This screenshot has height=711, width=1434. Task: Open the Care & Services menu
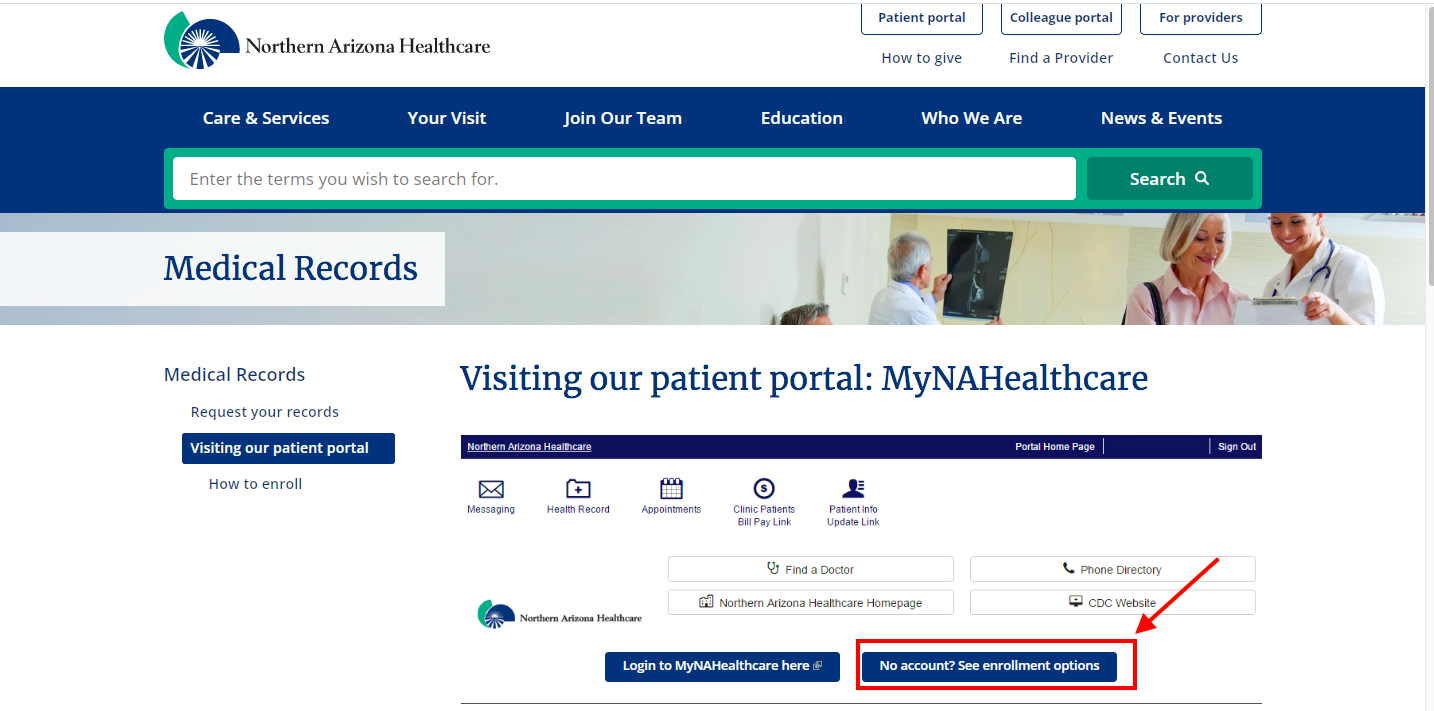pyautogui.click(x=266, y=118)
